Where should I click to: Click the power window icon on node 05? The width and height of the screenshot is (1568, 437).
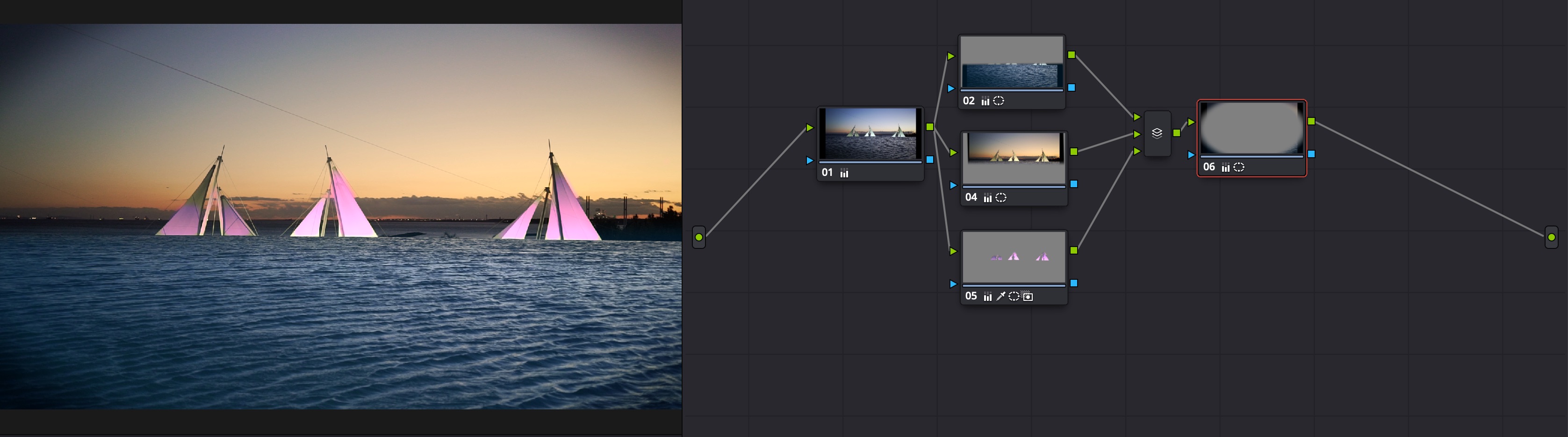(x=1014, y=297)
